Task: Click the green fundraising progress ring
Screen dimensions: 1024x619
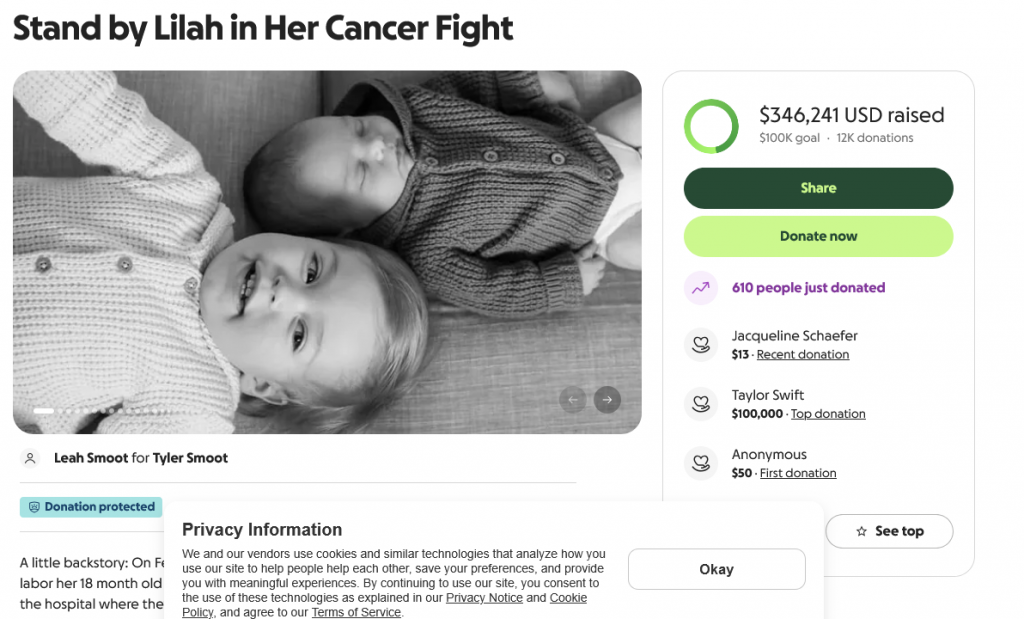Action: point(711,127)
